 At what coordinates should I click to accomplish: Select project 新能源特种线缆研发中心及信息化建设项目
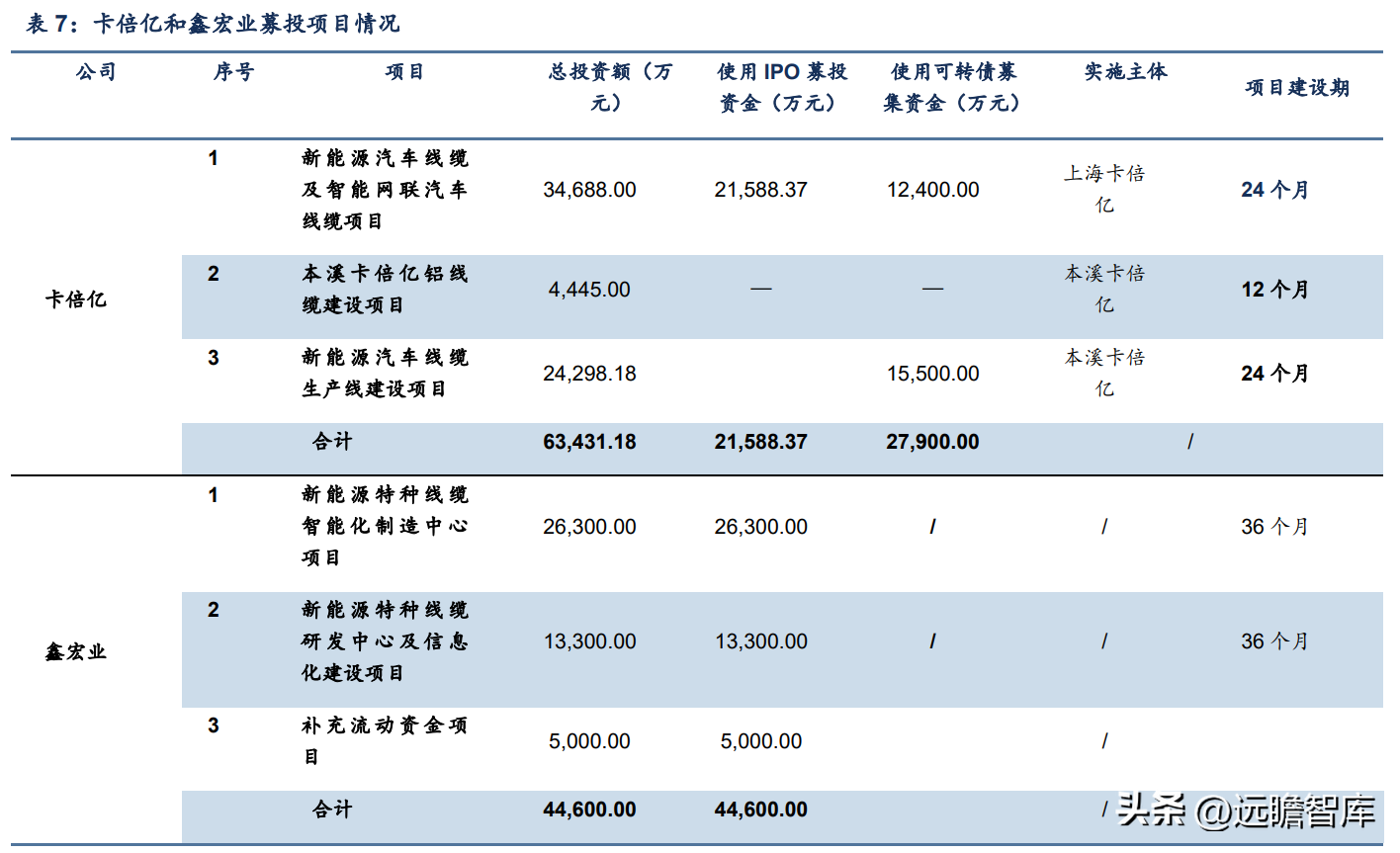point(385,640)
